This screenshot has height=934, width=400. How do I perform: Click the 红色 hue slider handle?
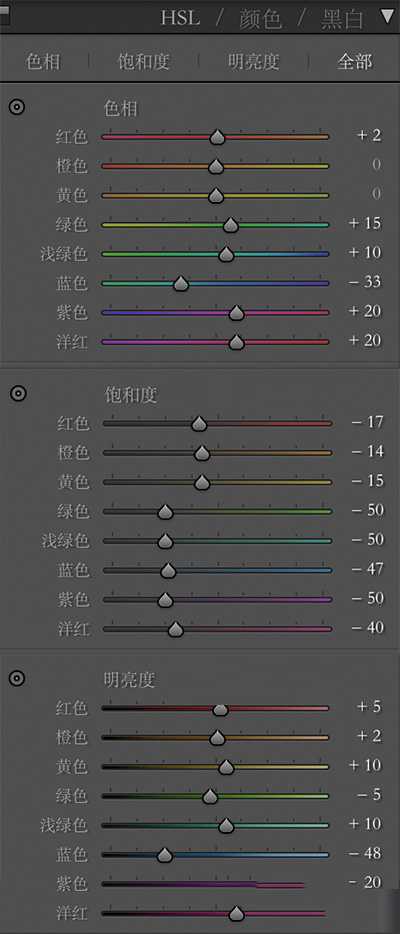point(218,138)
